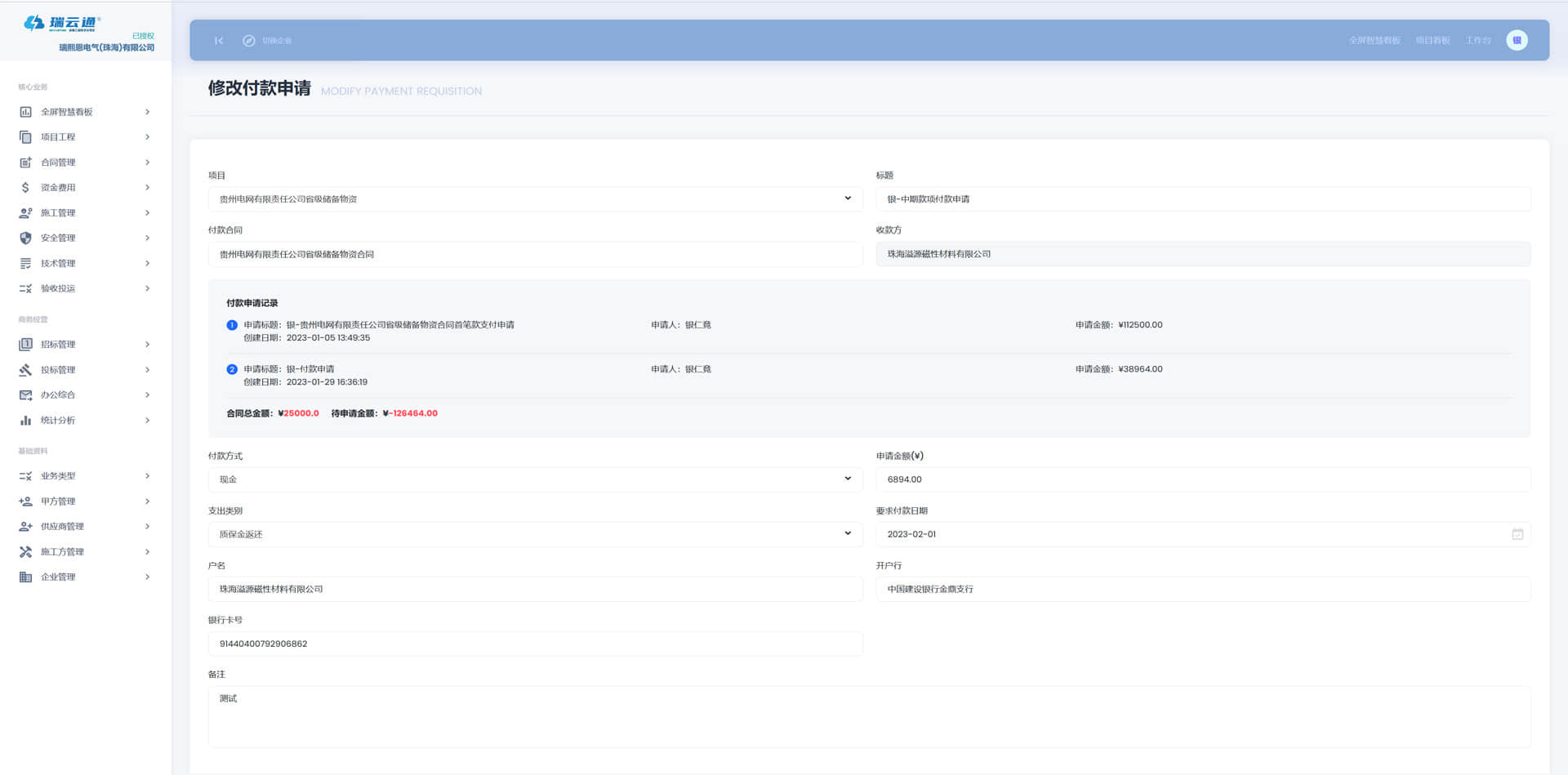The width and height of the screenshot is (1568, 775).
Task: Click the collapse sidebar icon in the top bar
Action: (219, 41)
